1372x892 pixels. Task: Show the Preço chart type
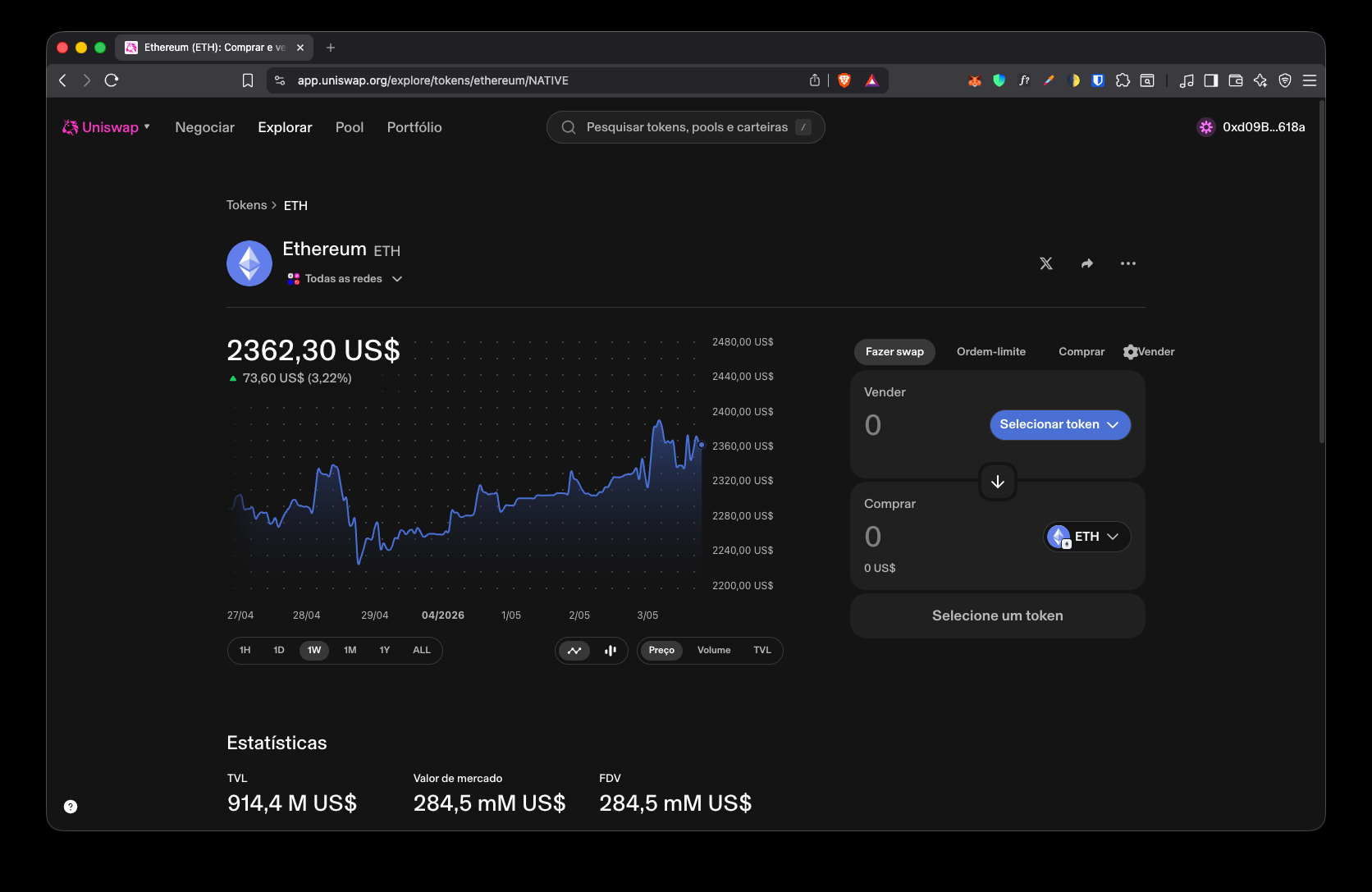661,651
